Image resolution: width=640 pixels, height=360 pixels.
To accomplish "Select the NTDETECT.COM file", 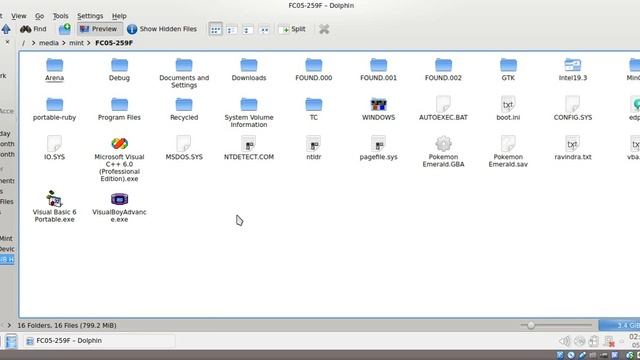I will pyautogui.click(x=249, y=149).
